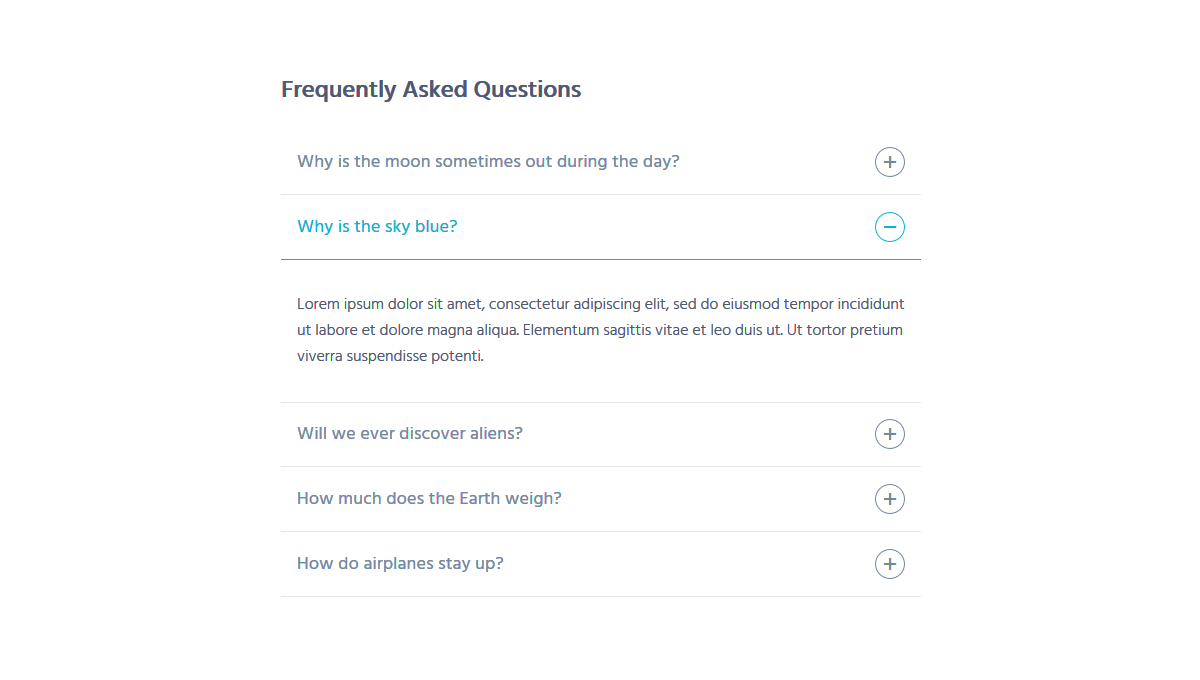The image size is (1200, 680).
Task: Click the plus icon for the Earth weight question
Action: pos(889,498)
